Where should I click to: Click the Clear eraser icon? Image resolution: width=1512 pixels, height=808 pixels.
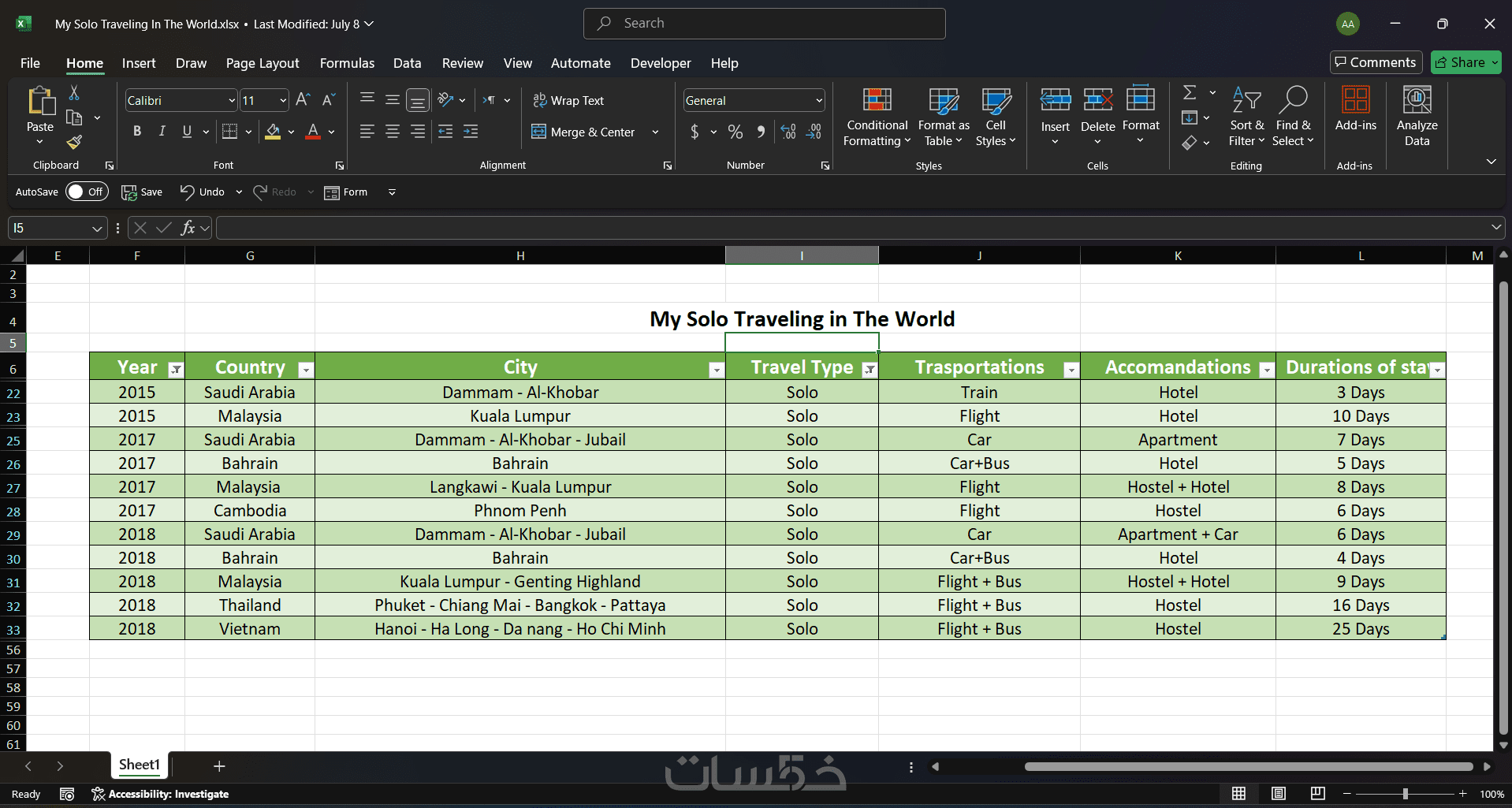coord(1190,143)
